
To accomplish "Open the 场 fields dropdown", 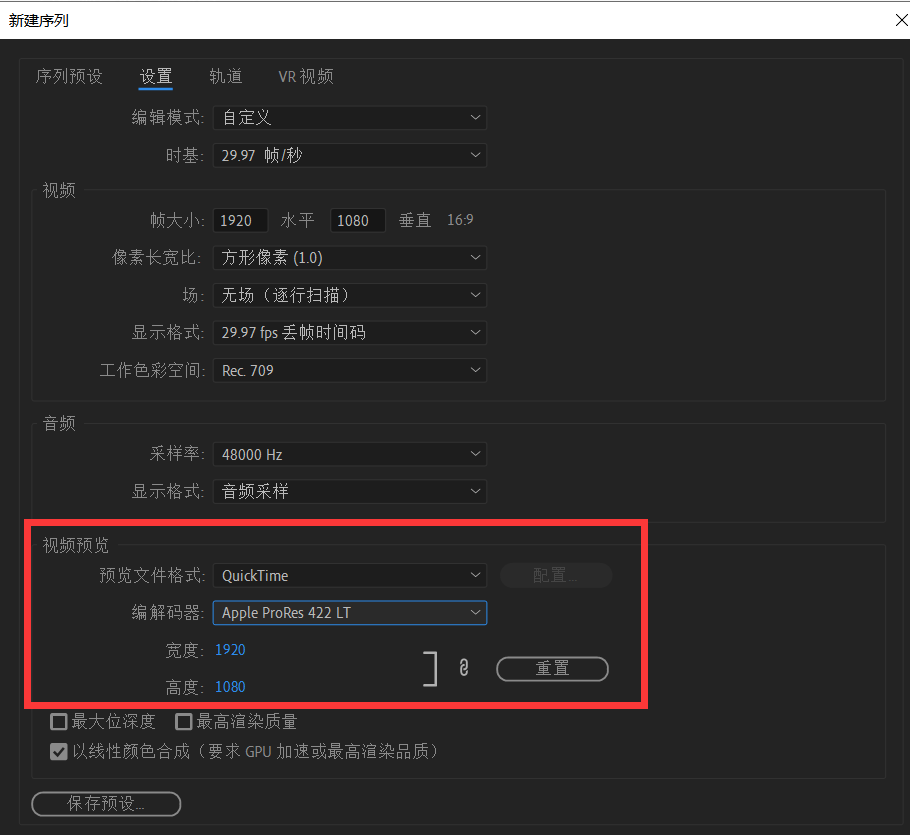I will pyautogui.click(x=350, y=295).
